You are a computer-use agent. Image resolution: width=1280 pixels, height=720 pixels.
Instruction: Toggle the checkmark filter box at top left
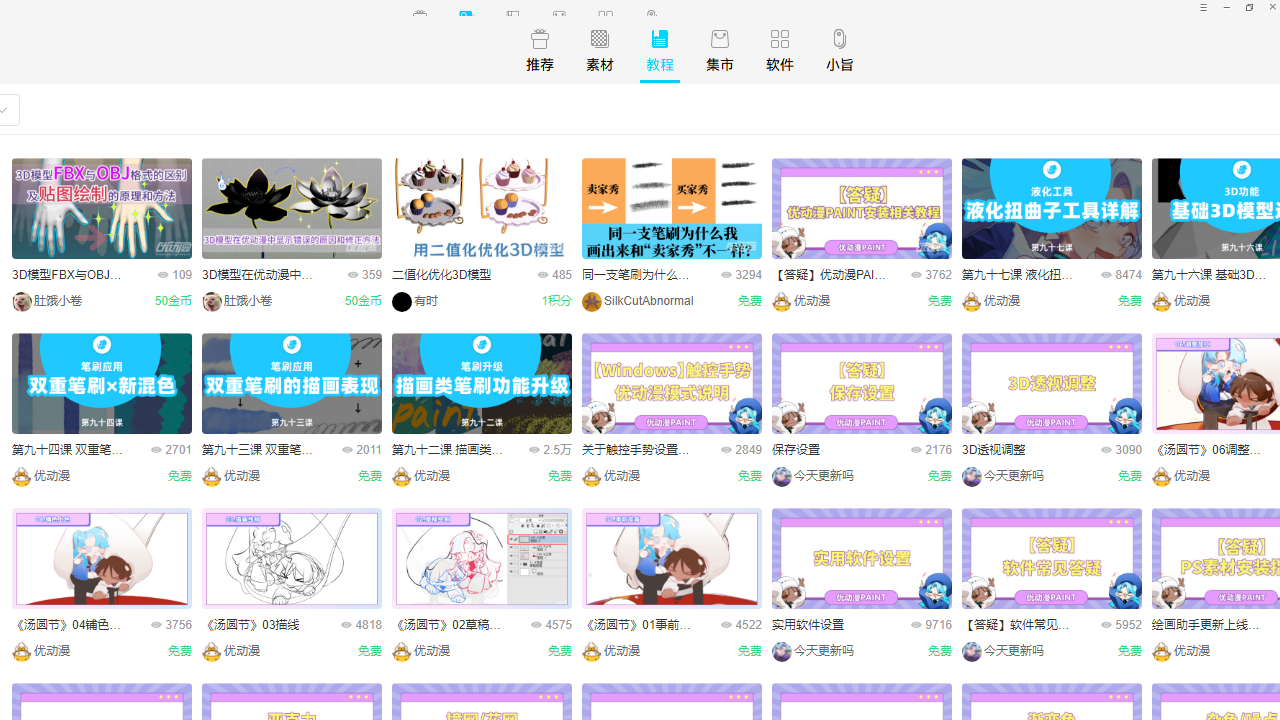point(4,109)
